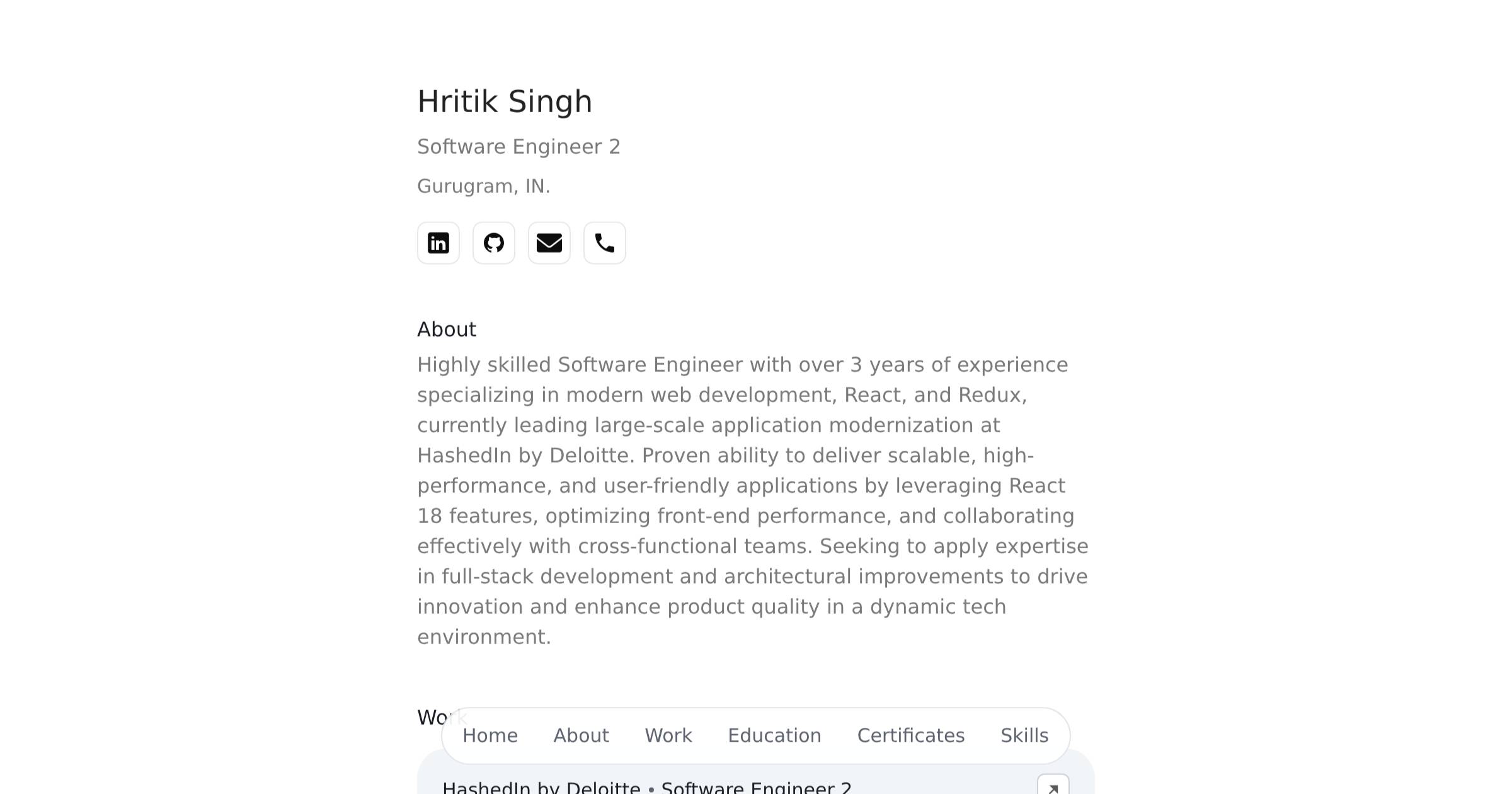
Task: Go to the Skills section
Action: (1023, 735)
